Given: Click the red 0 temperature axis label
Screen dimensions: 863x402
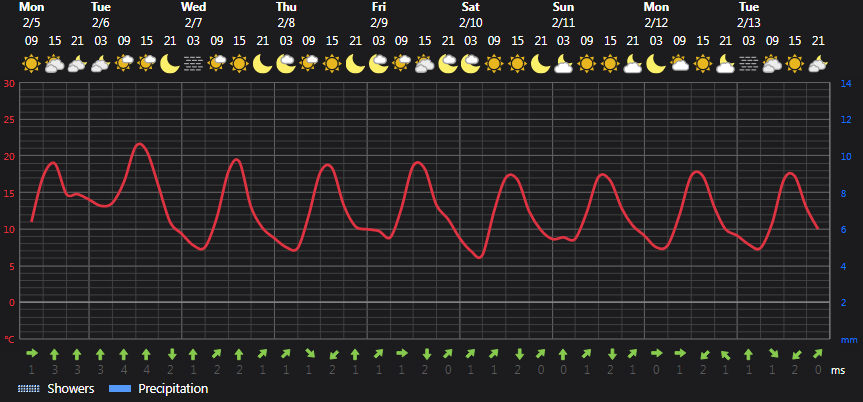Looking at the screenshot, I should pyautogui.click(x=11, y=302).
